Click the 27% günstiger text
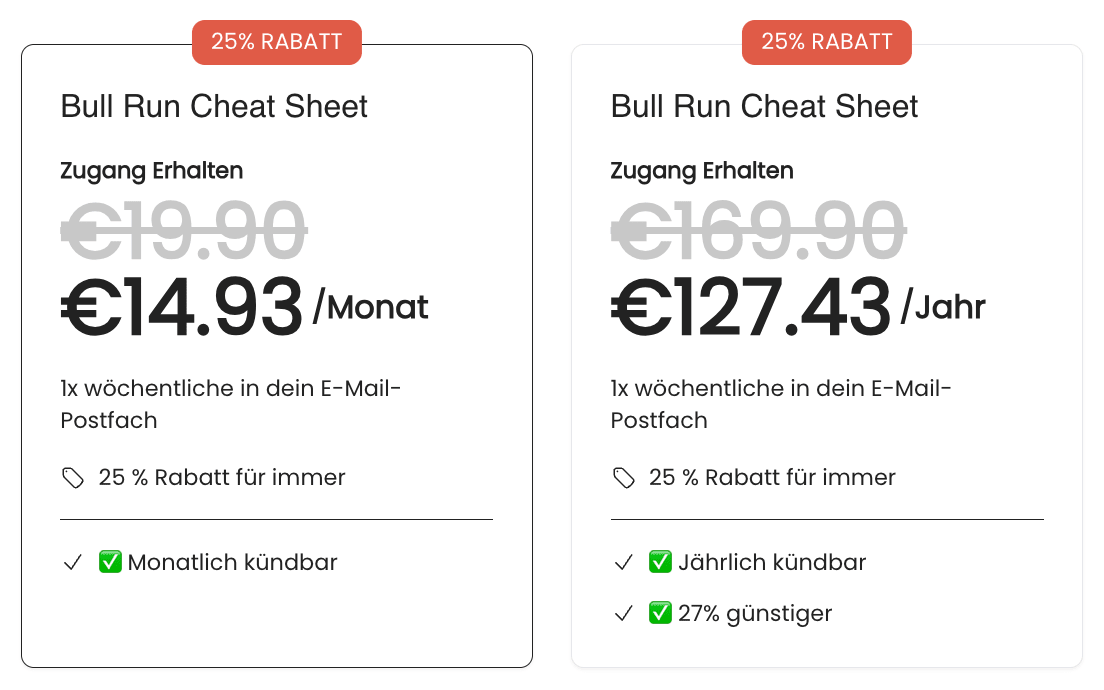This screenshot has height=690, width=1104. 755,613
